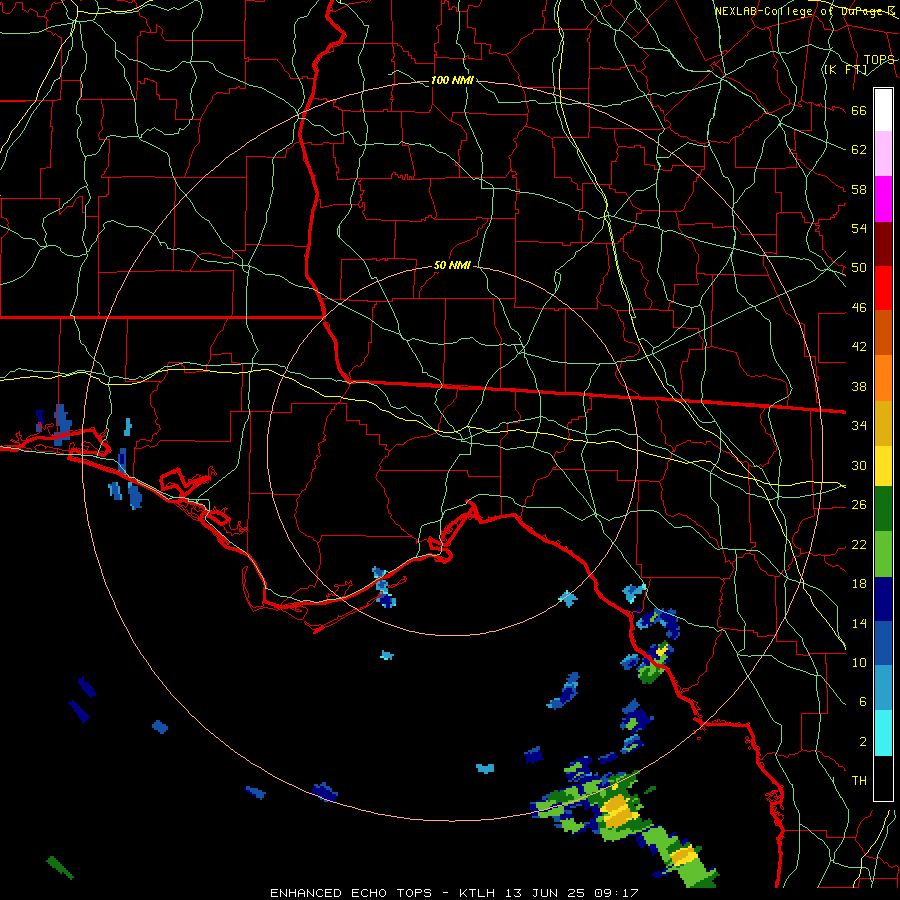This screenshot has width=900, height=900.
Task: Click the legend value 46
Action: tap(859, 308)
